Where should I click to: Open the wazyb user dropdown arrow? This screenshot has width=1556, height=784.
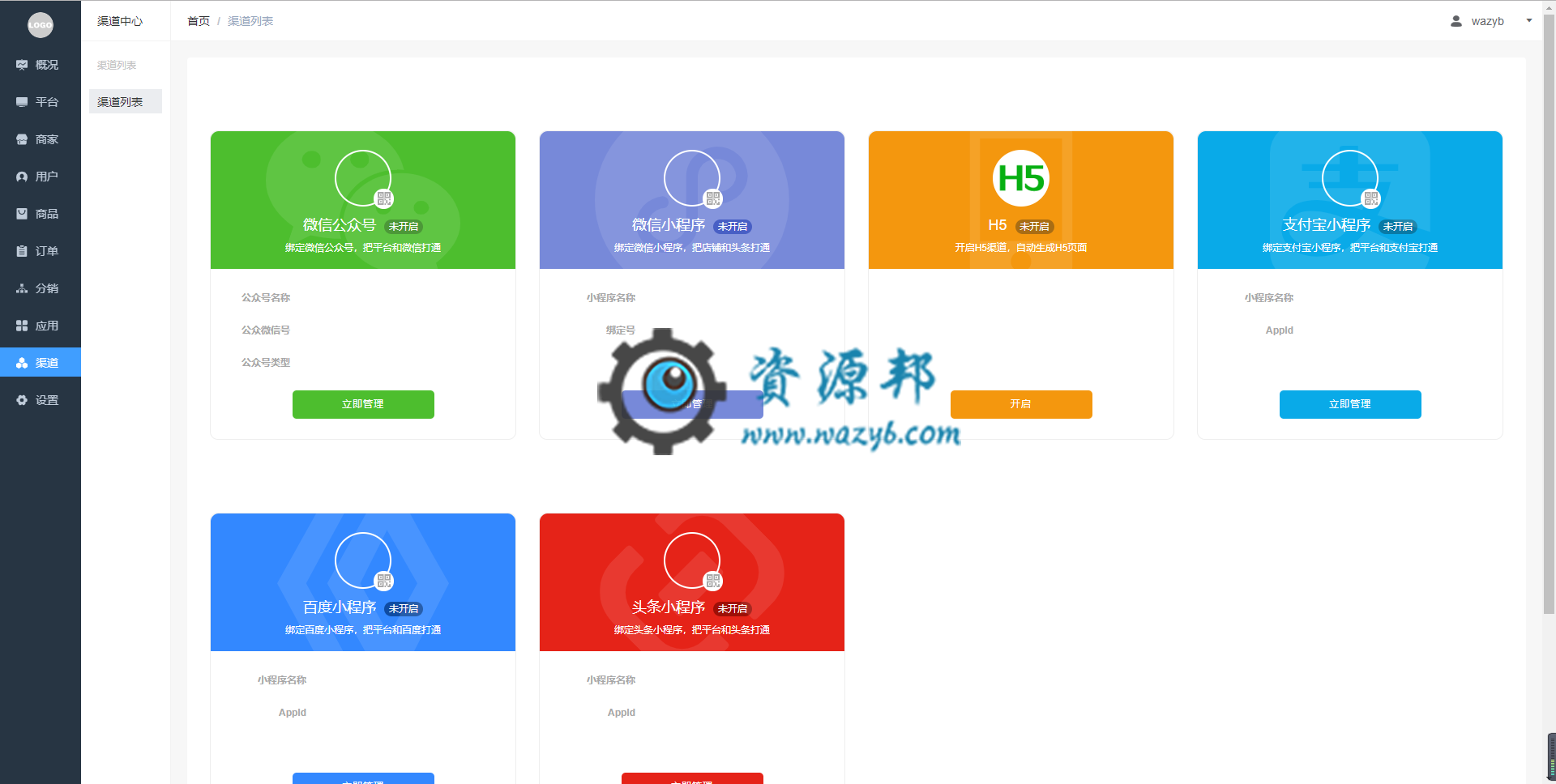pos(1529,21)
